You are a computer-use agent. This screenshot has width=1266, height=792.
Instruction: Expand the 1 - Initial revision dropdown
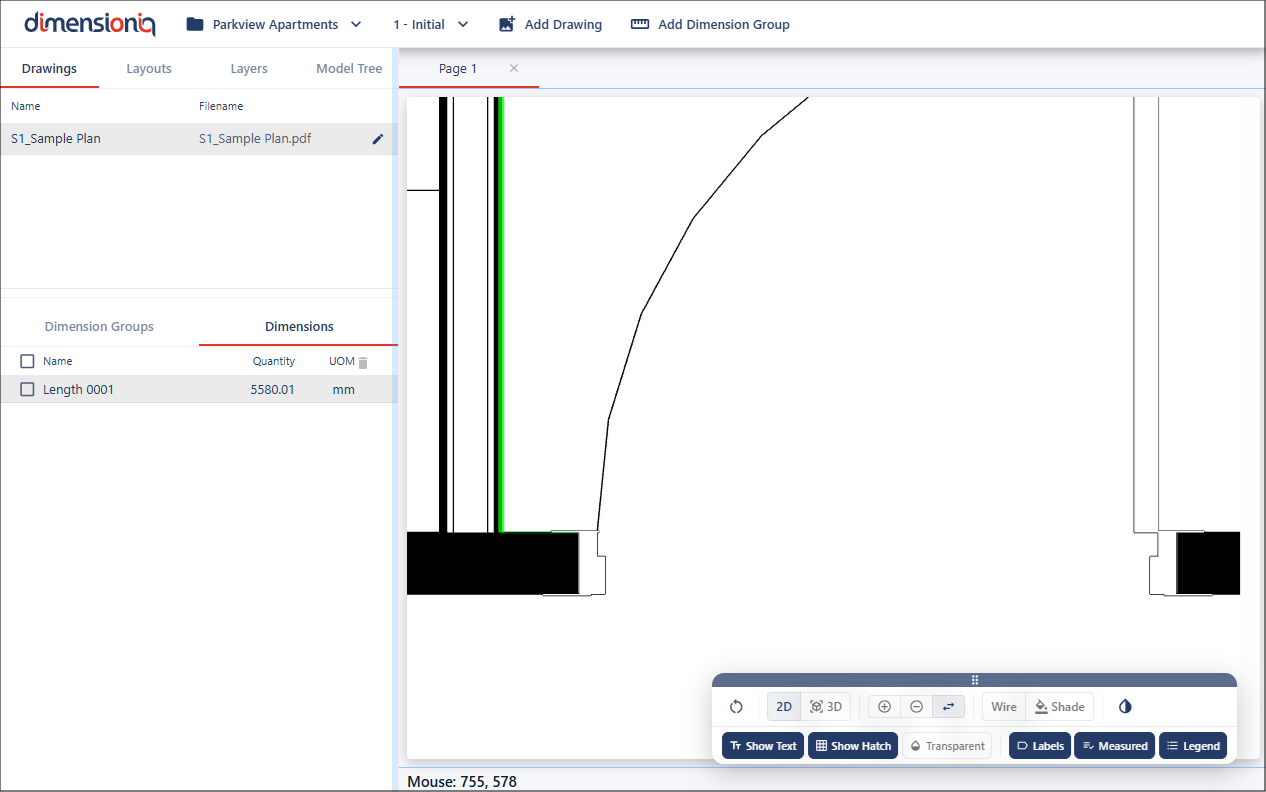(x=431, y=24)
